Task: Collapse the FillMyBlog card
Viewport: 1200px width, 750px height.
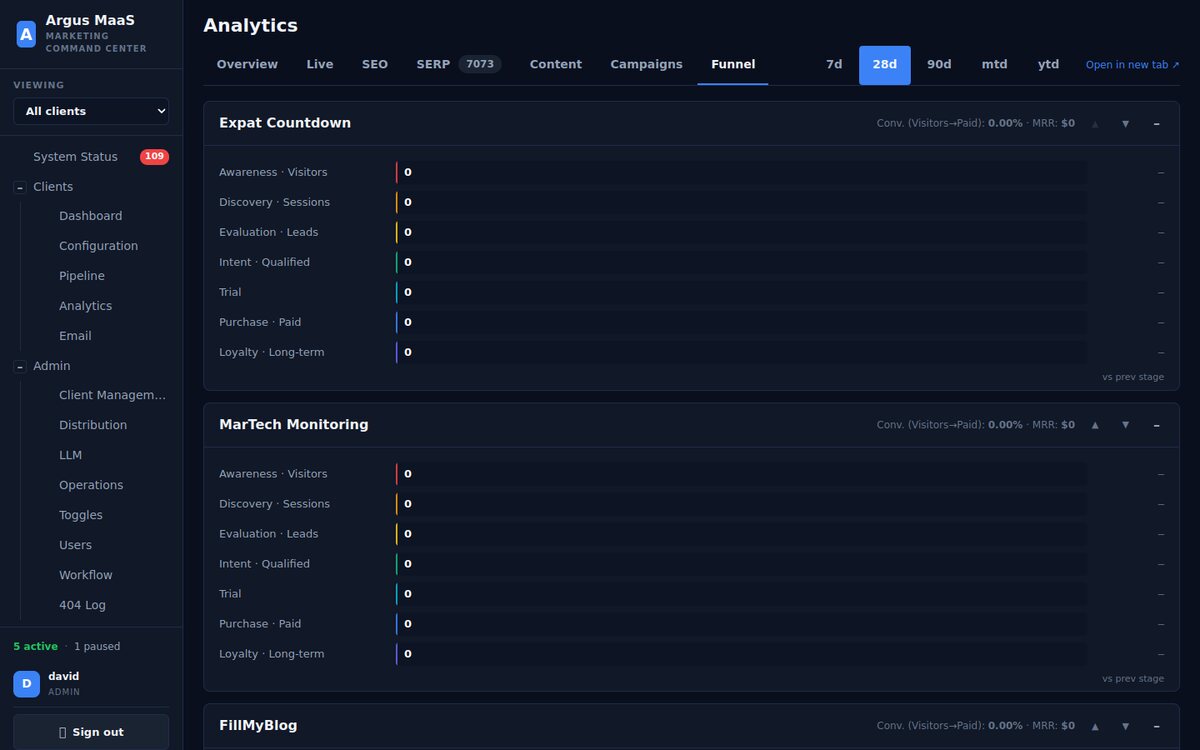Action: pos(1156,726)
